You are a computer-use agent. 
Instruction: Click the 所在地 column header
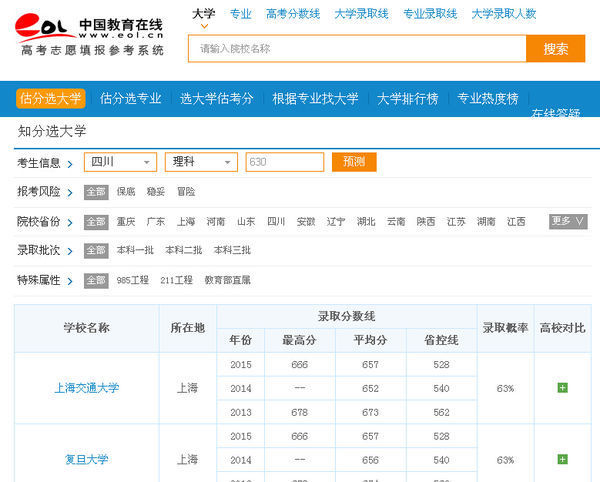pyautogui.click(x=188, y=328)
